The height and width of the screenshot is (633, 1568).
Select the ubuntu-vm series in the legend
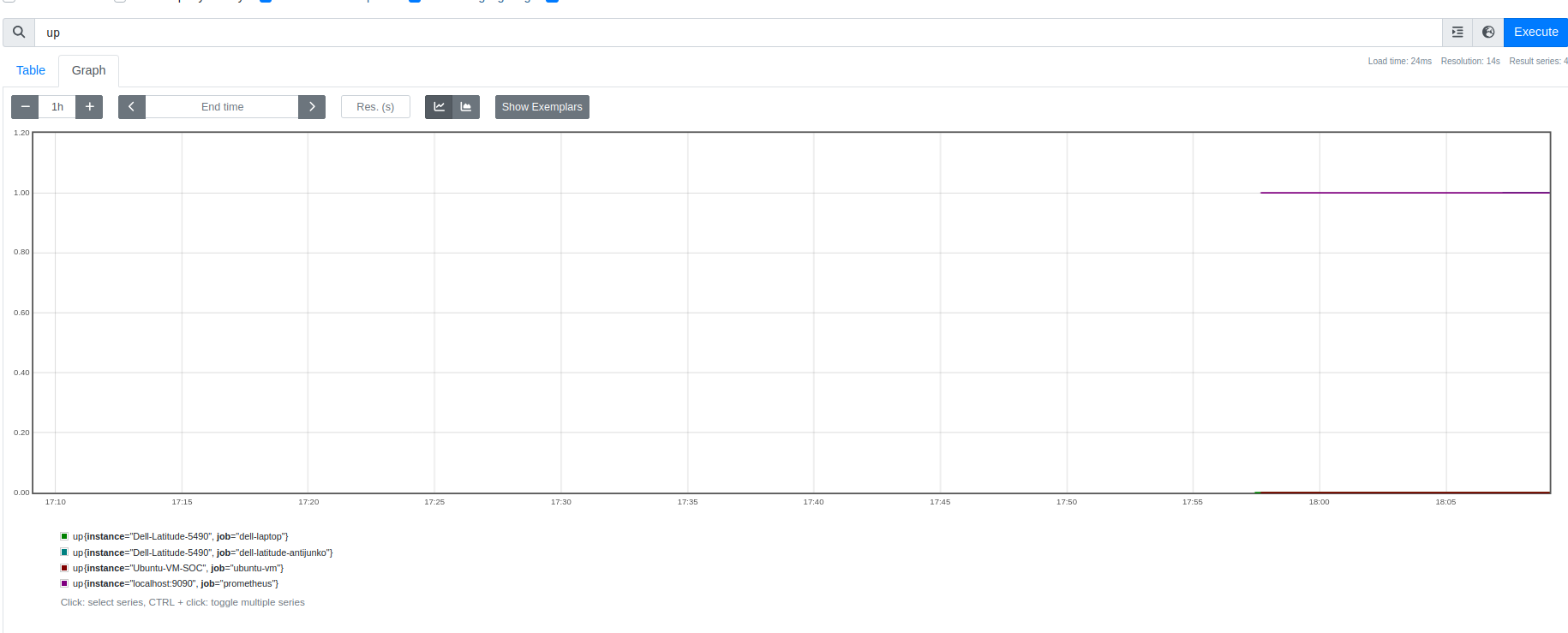click(x=177, y=568)
